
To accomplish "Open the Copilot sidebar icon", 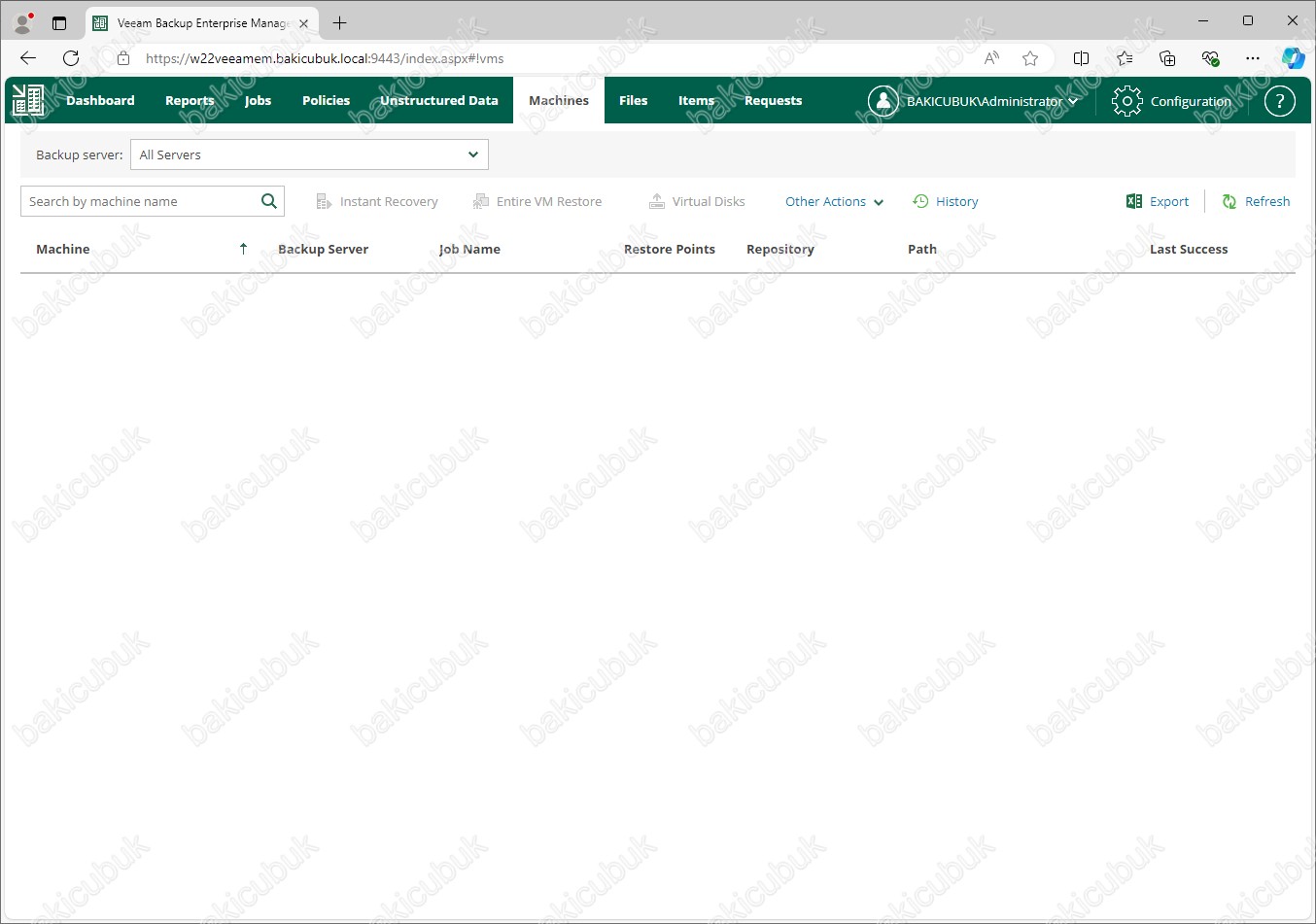I will [1294, 58].
